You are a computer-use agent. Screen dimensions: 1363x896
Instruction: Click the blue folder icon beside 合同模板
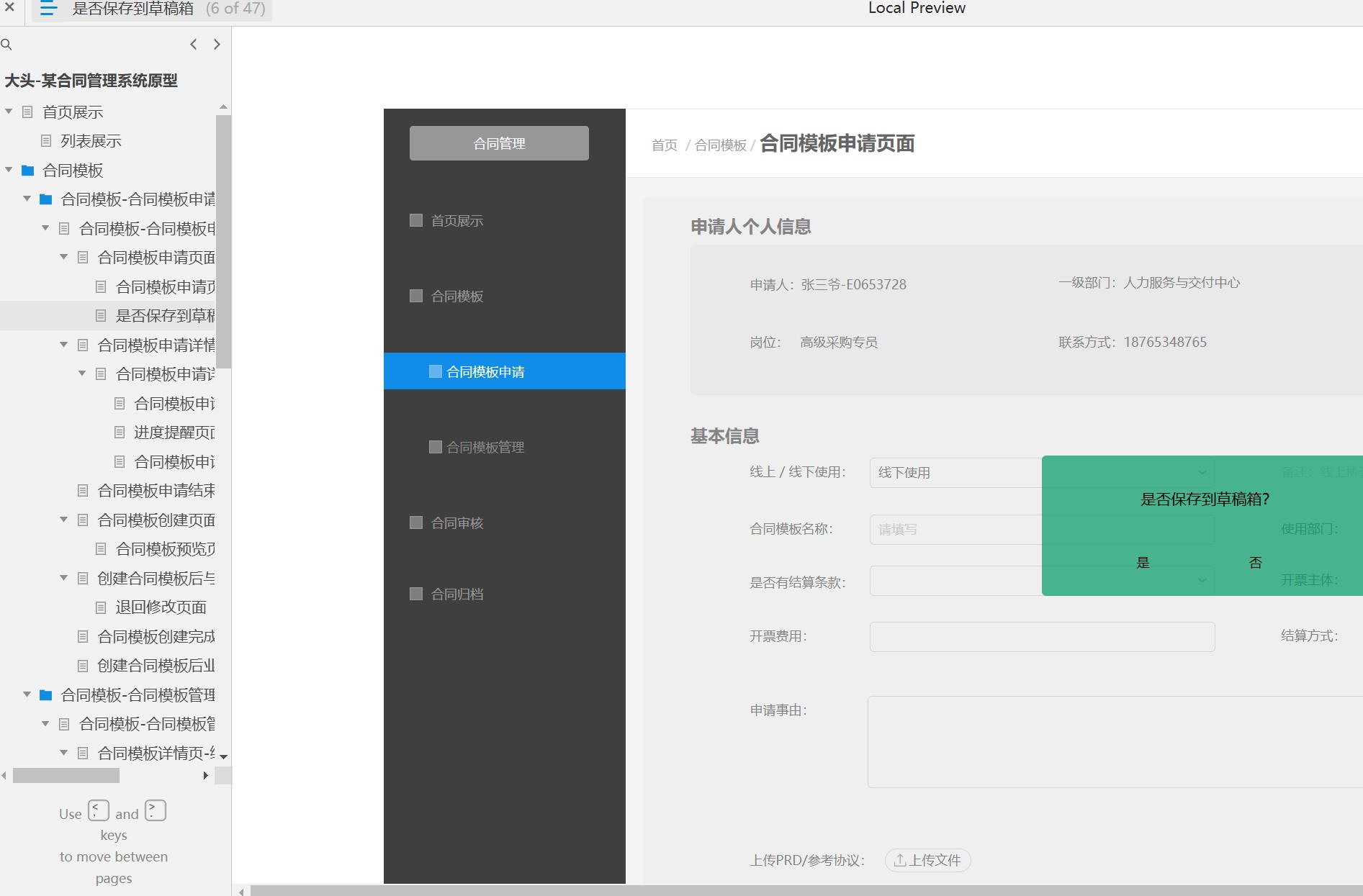(28, 171)
